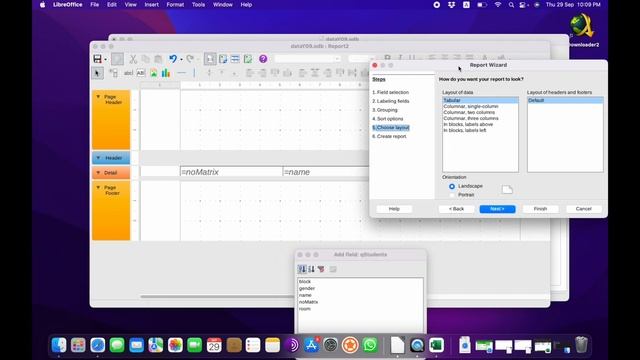Go to wizard step 3. Grouping
Image resolution: width=640 pixels, height=360 pixels.
click(x=384, y=110)
